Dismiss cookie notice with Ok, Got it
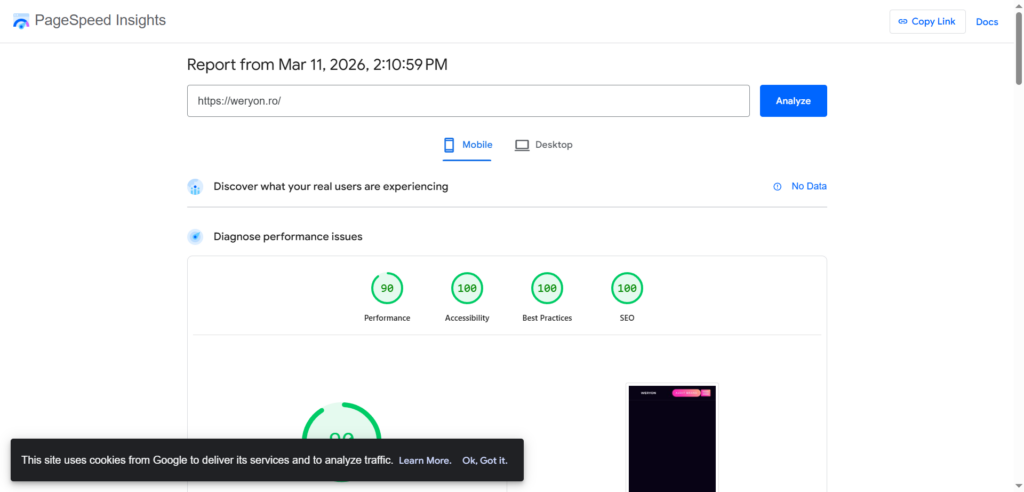This screenshot has height=492, width=1024. 484,460
